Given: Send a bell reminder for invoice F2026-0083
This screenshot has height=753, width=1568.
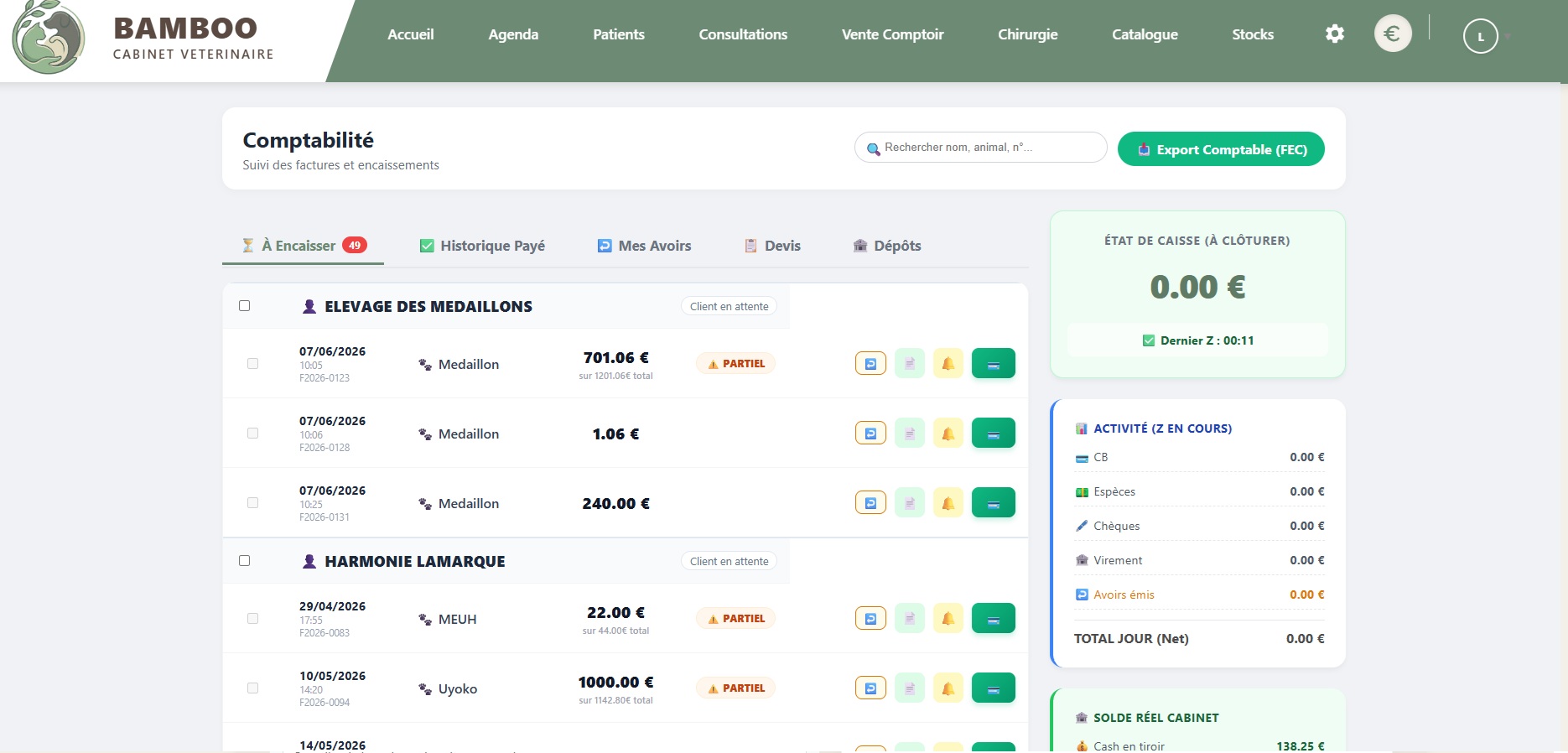Looking at the screenshot, I should click(x=948, y=618).
